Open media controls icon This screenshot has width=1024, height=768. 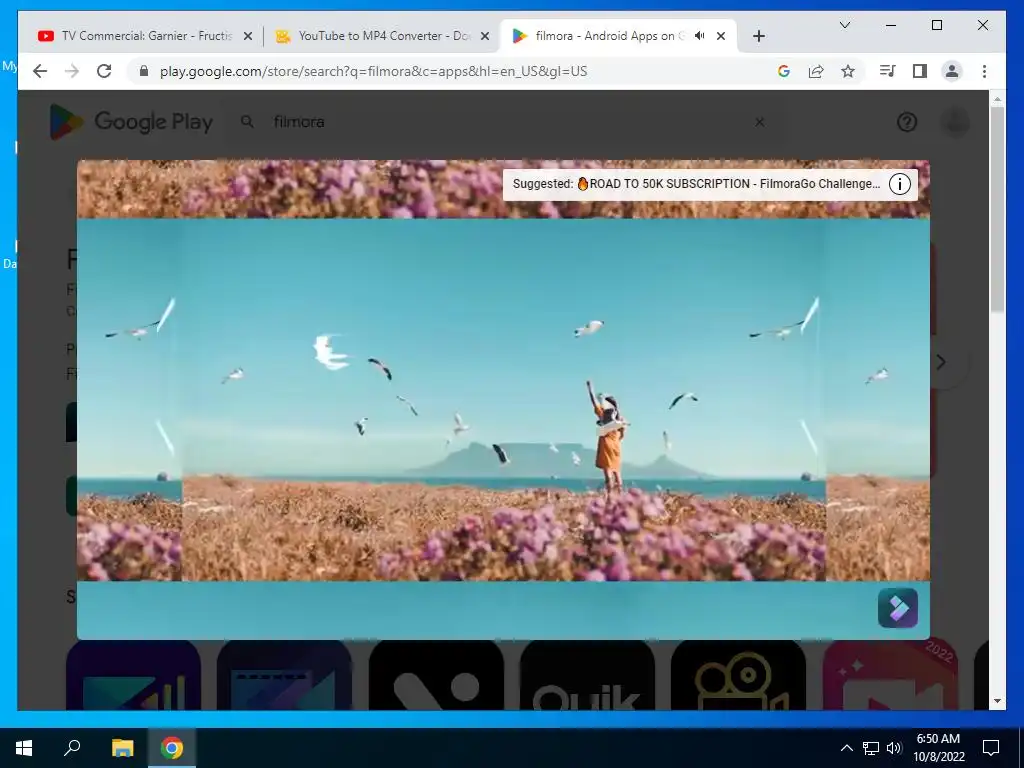point(887,71)
